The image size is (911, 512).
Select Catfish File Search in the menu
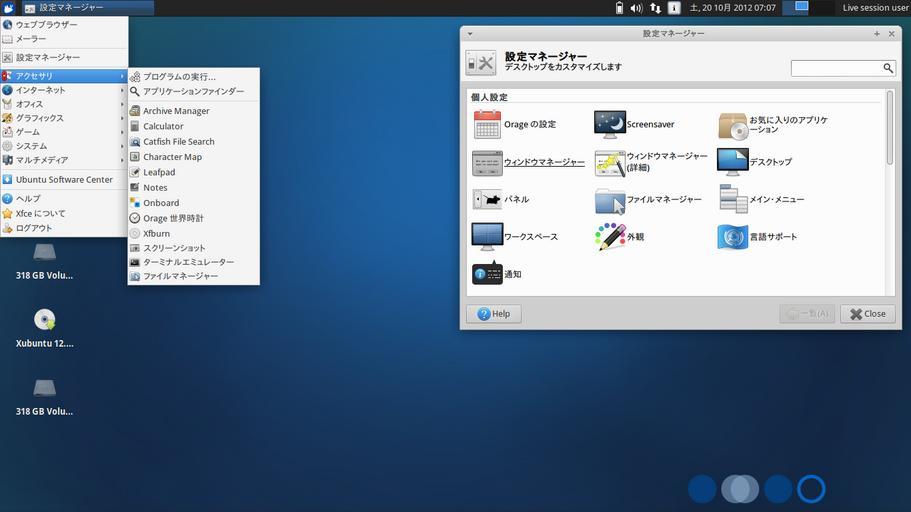[178, 142]
